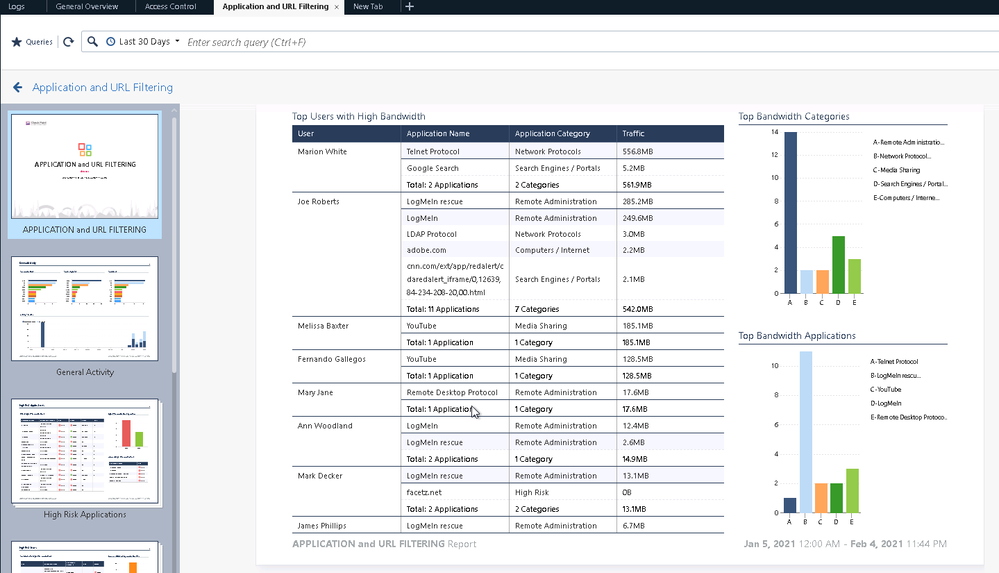Click the facetz.net application cell

pyautogui.click(x=424, y=492)
